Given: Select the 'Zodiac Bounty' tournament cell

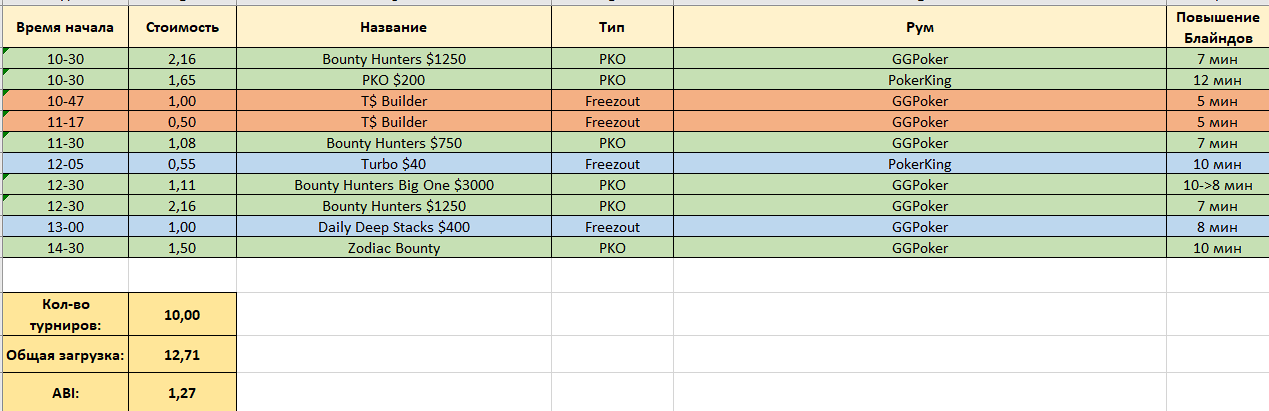Looking at the screenshot, I should (x=394, y=248).
